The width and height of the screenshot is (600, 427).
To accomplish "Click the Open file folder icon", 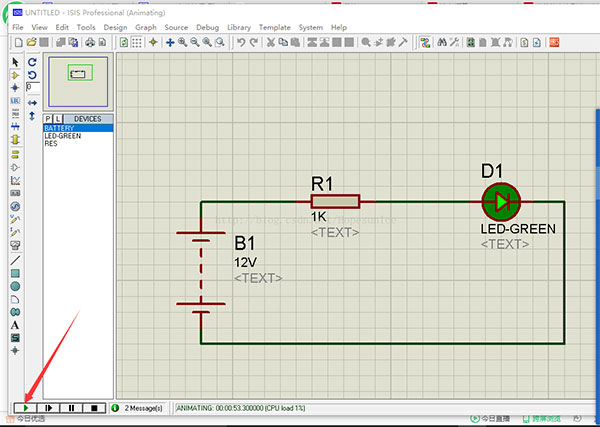I will (31, 43).
